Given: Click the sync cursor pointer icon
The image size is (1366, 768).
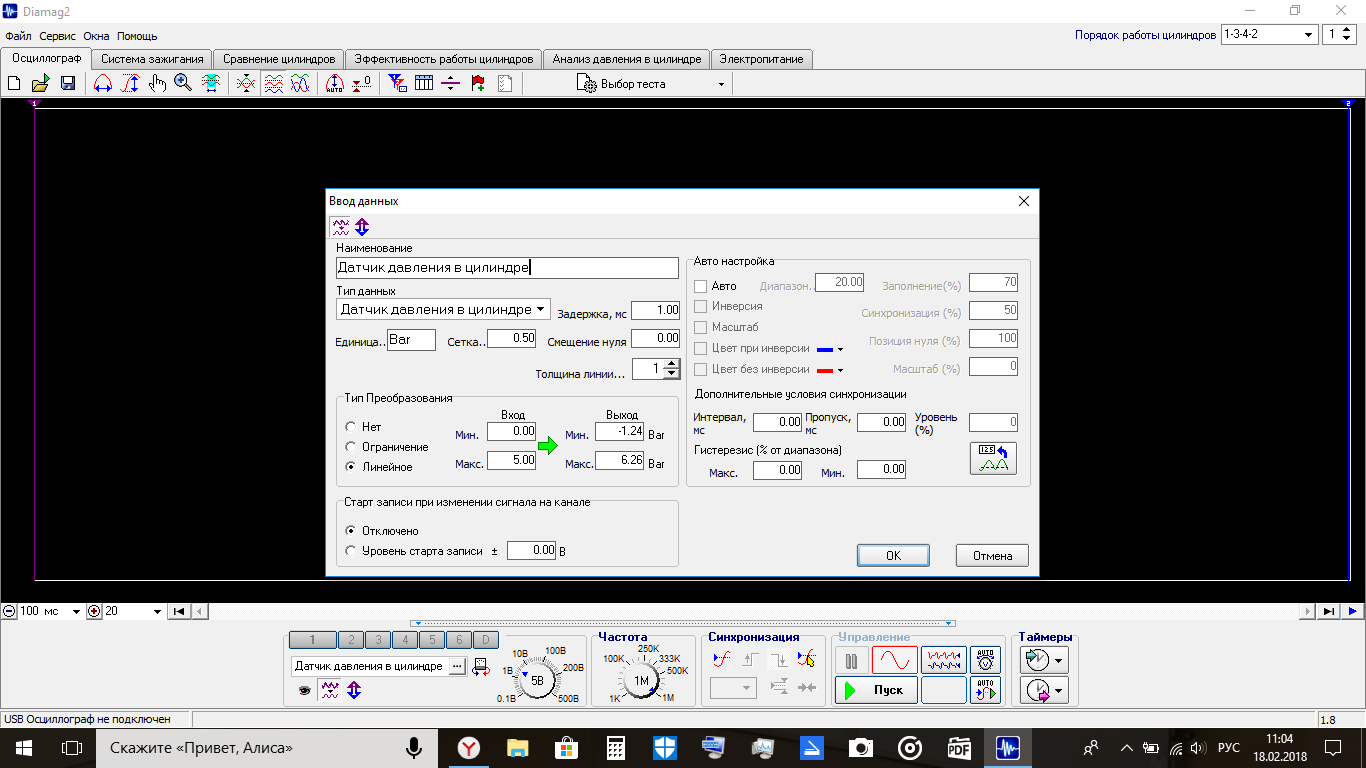Looking at the screenshot, I should pyautogui.click(x=807, y=660).
